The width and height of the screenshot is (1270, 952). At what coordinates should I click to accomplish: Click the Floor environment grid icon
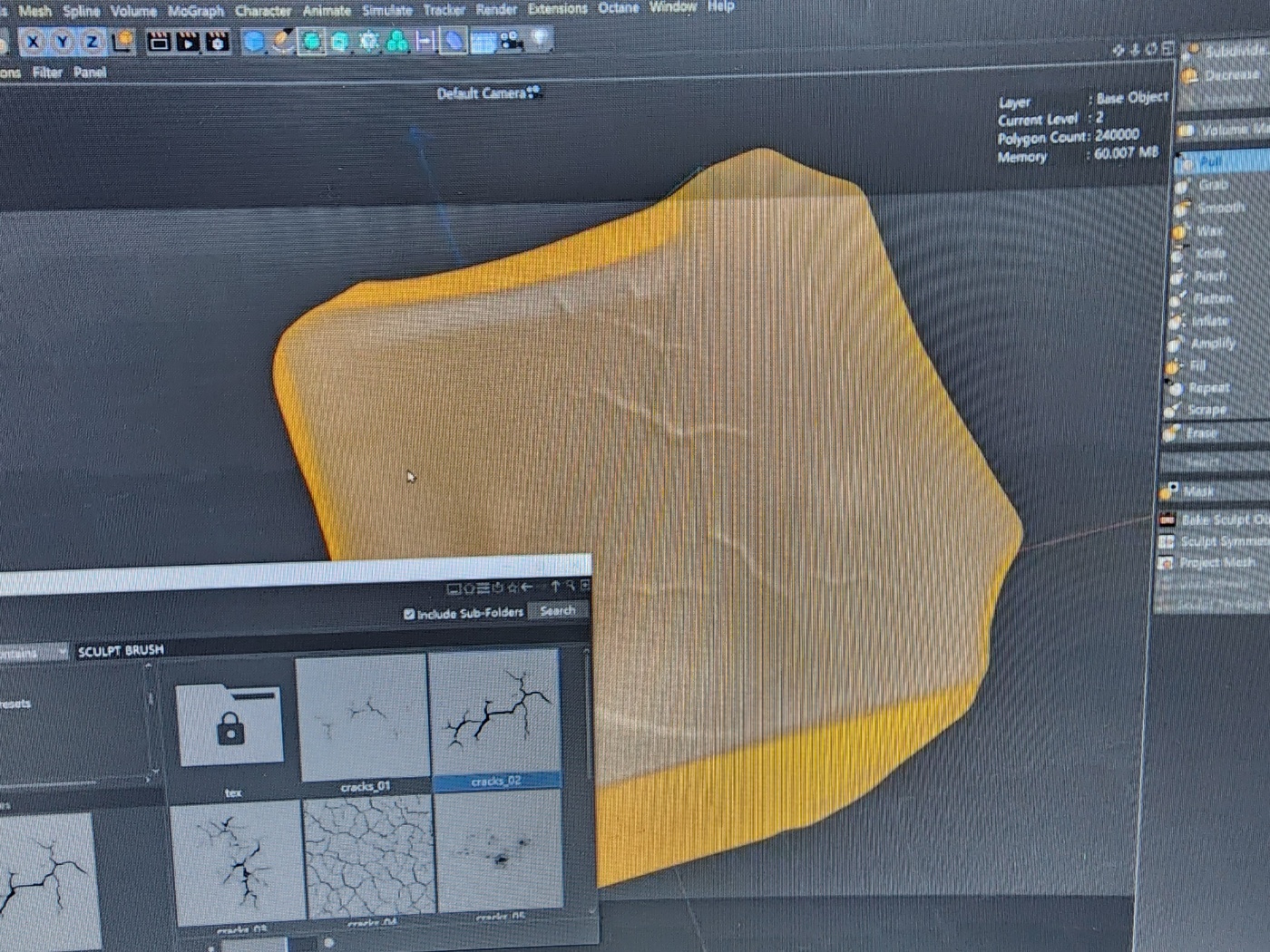click(483, 41)
